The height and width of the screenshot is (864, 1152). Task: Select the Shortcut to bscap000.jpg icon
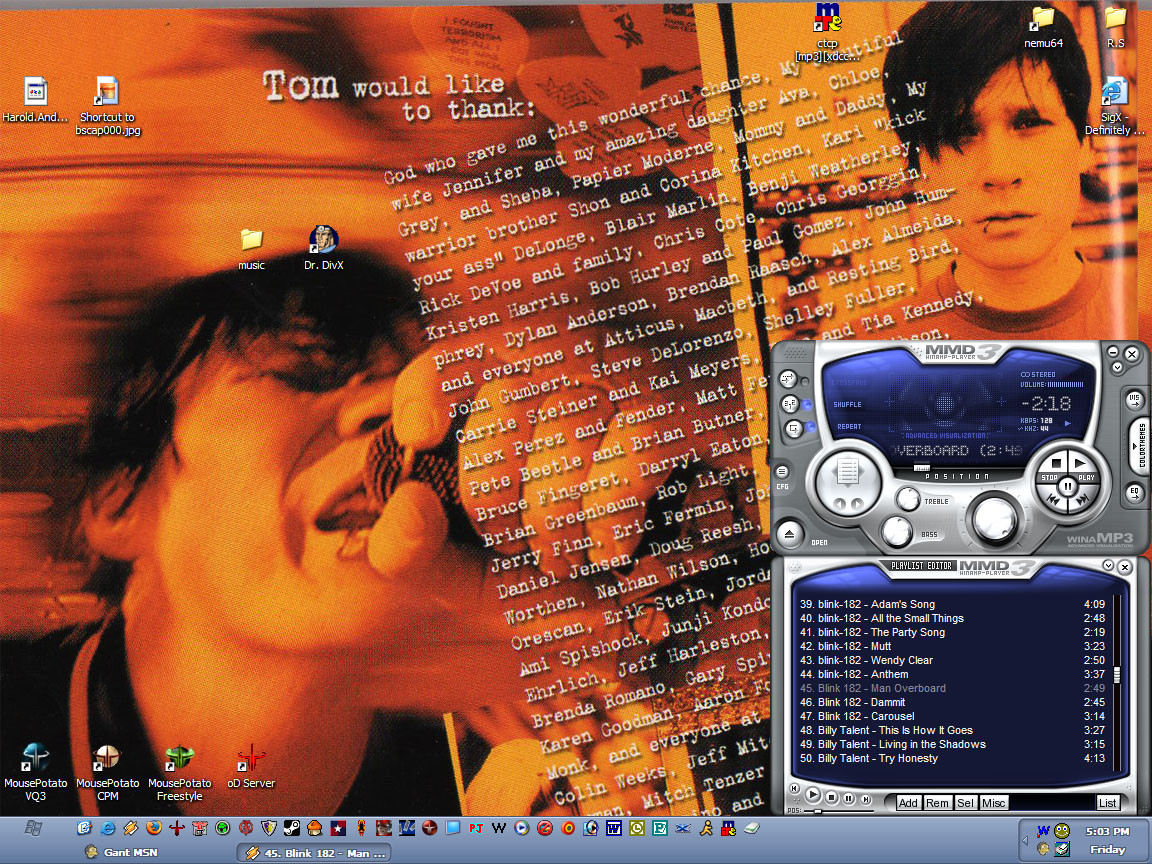107,107
